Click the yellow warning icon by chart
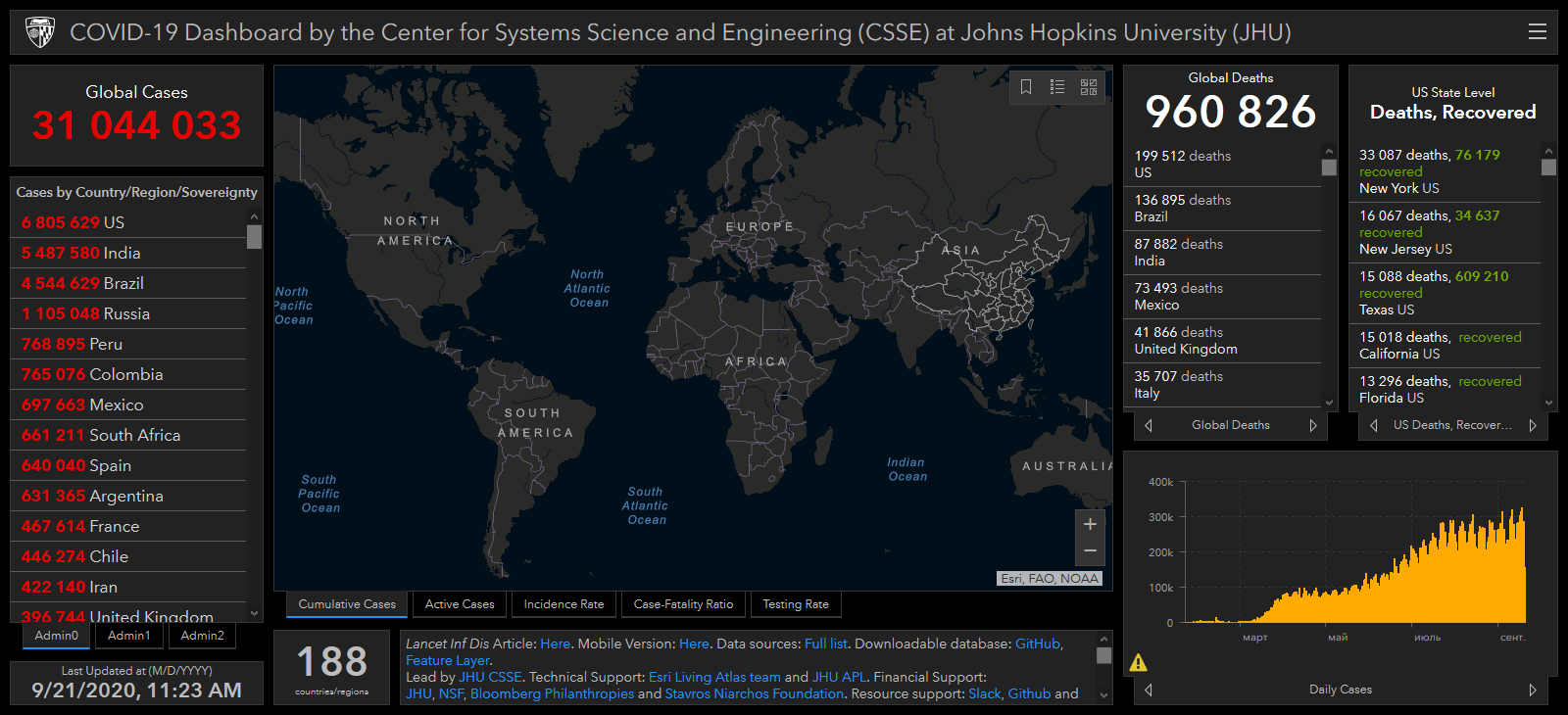The width and height of the screenshot is (1568, 715). (x=1138, y=663)
